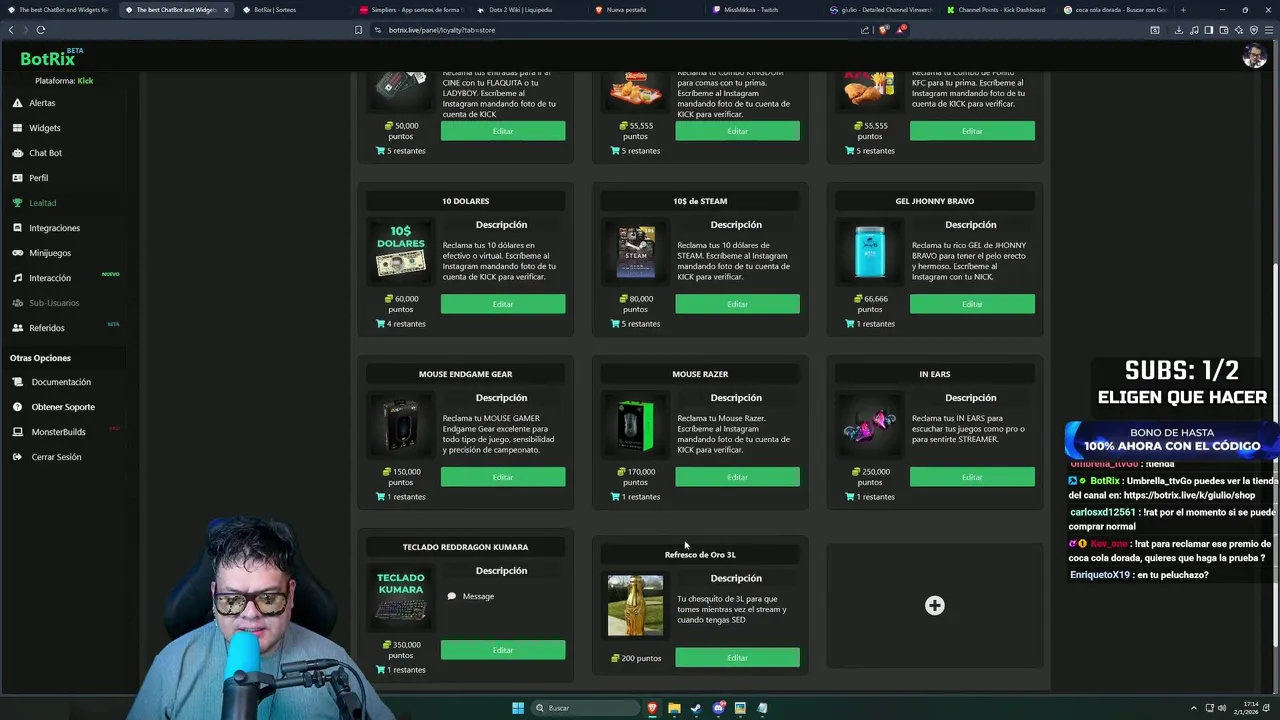Click the 10$ de STEAM image
The width and height of the screenshot is (1280, 720).
(x=635, y=251)
